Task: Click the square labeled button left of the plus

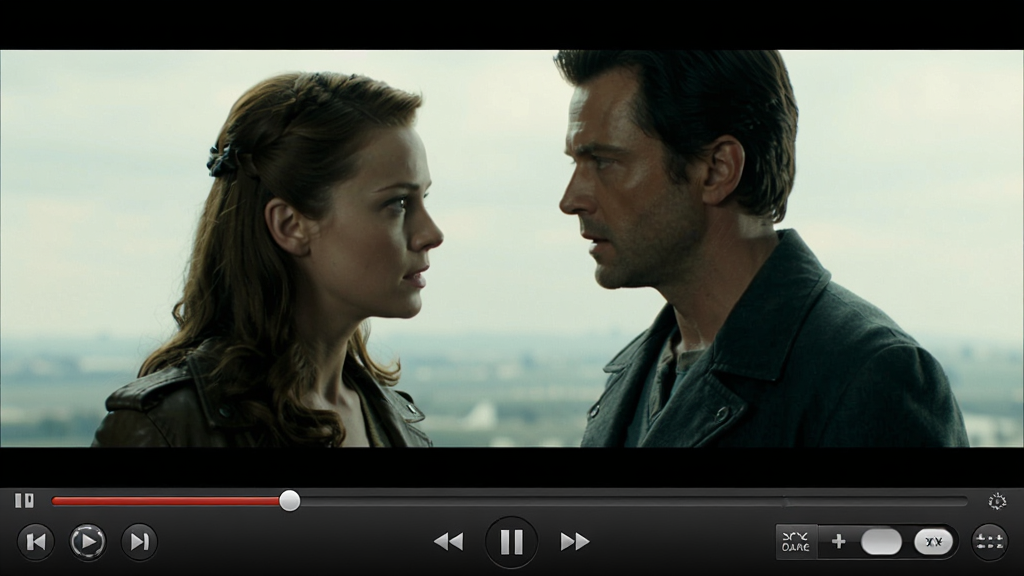Action: 795,541
